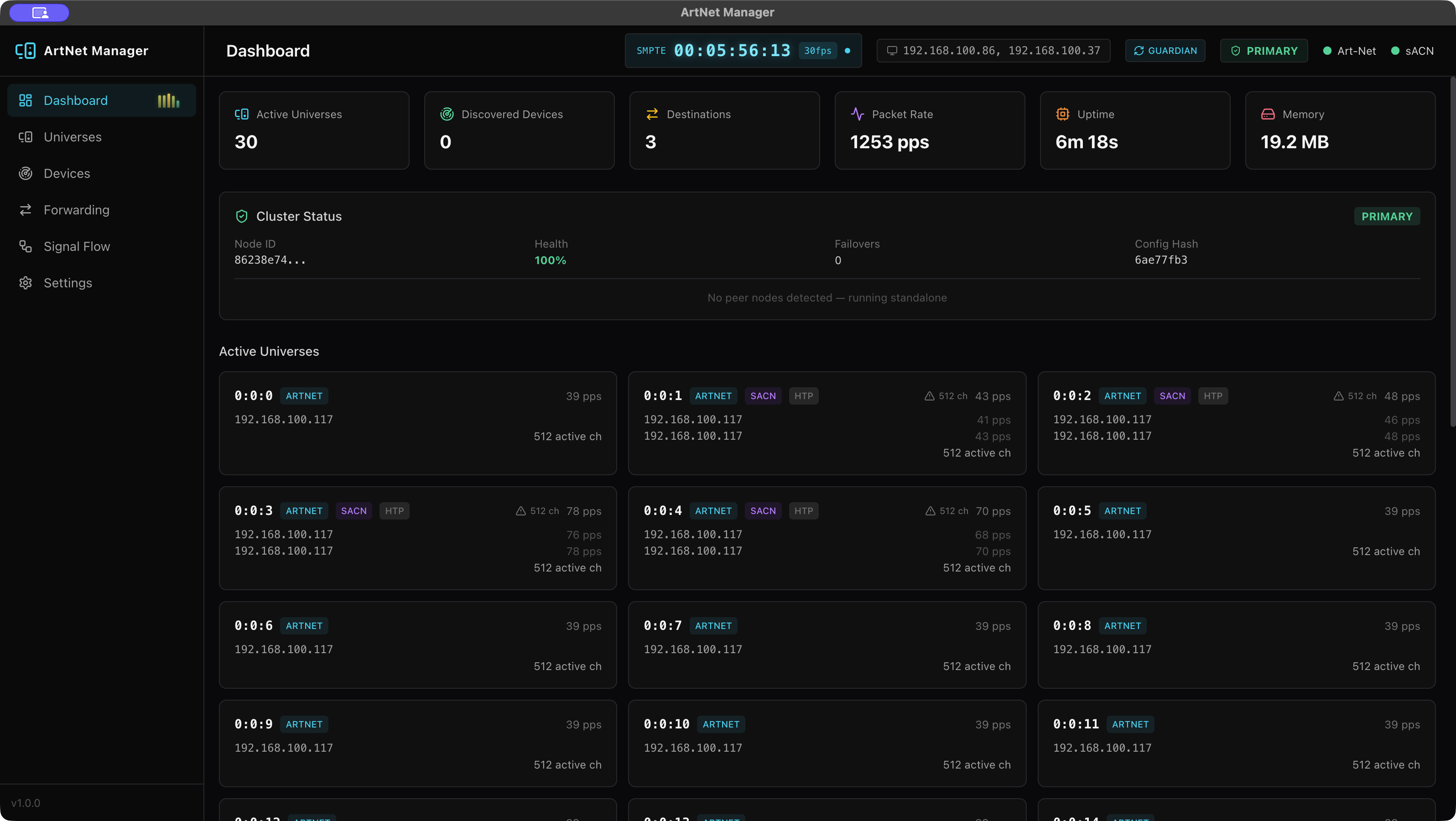Click the Packet Rate pulse icon
The width and height of the screenshot is (1456, 821).
(858, 114)
